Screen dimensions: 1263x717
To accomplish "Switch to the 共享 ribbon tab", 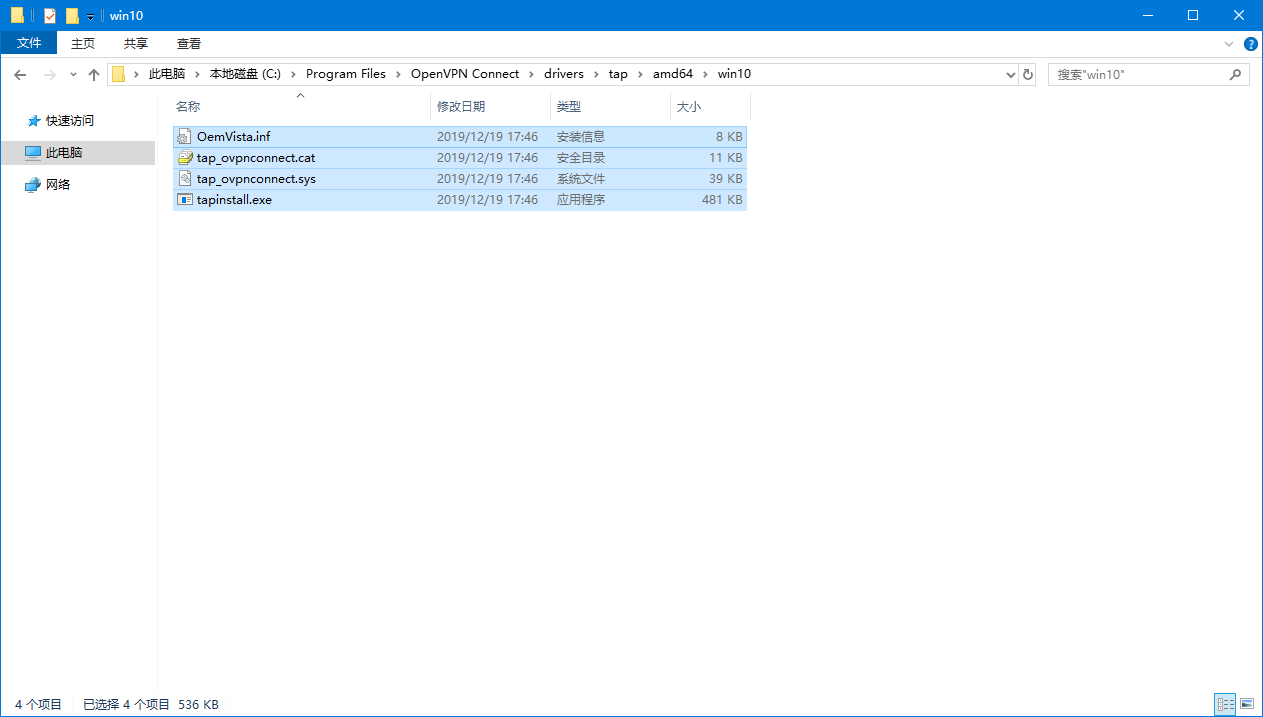I will click(136, 43).
